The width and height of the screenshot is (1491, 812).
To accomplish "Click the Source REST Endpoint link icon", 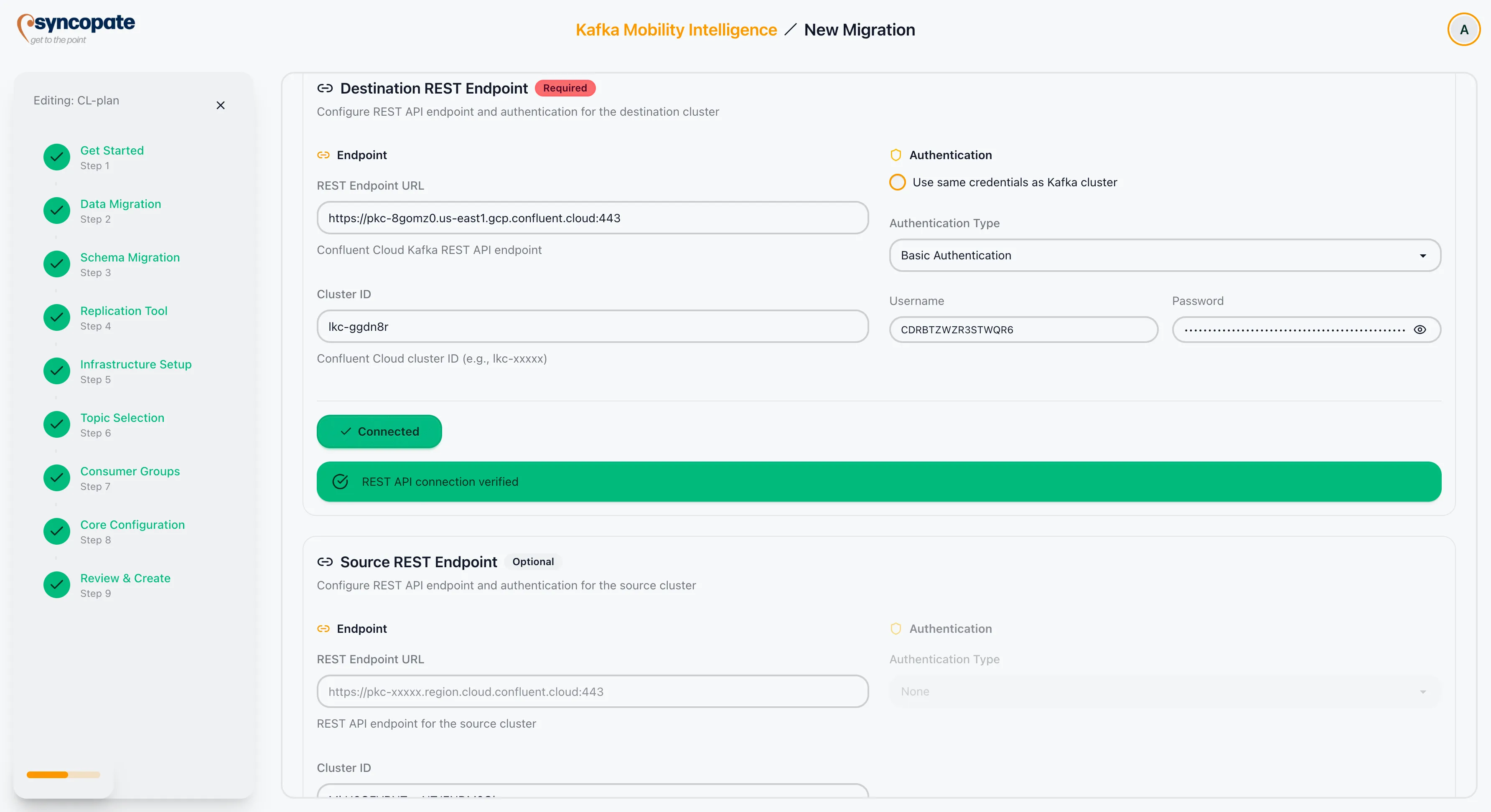I will point(325,561).
